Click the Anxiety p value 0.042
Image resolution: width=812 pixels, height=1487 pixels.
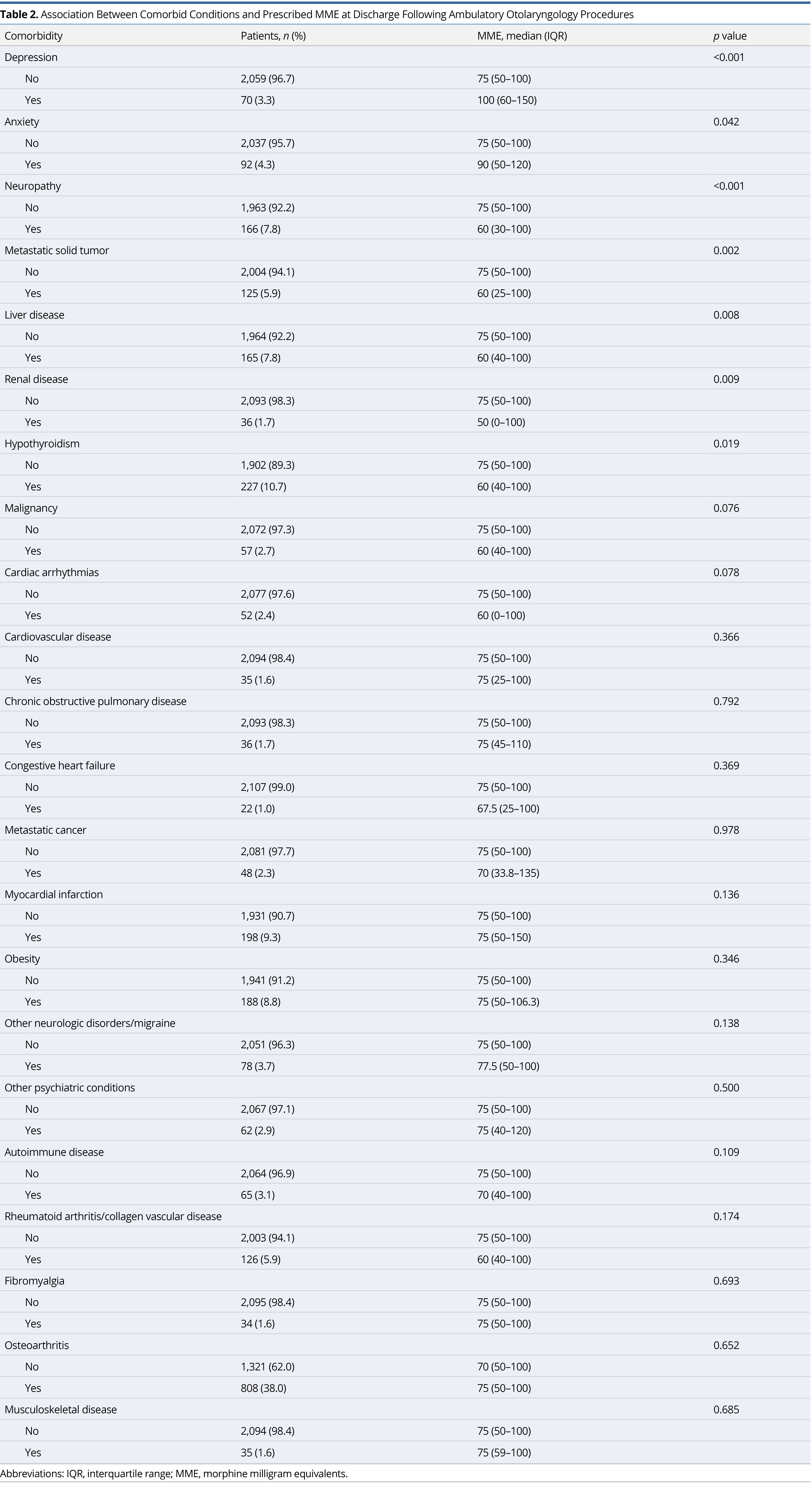tap(726, 122)
